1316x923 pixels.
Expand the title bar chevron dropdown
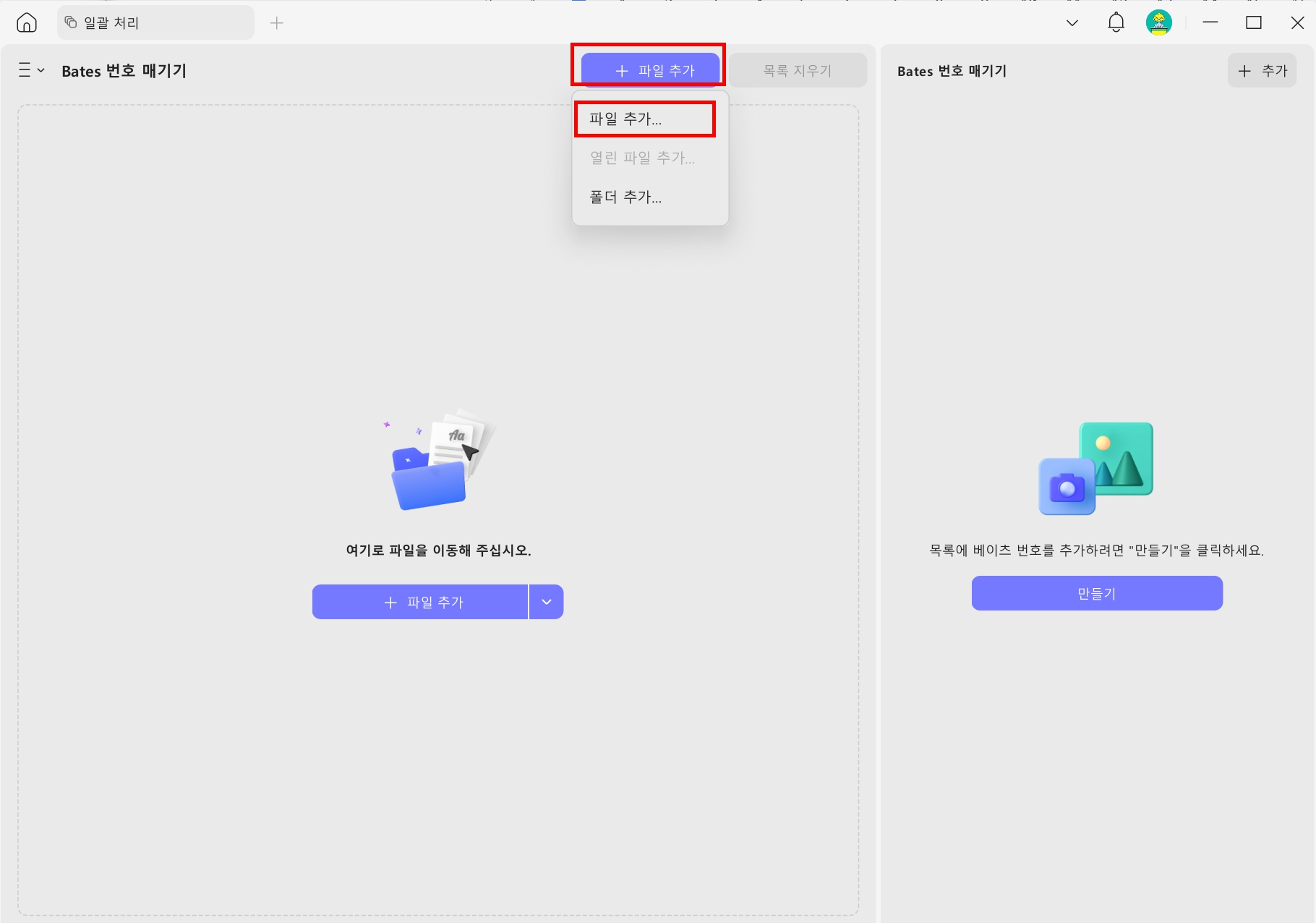[1072, 23]
